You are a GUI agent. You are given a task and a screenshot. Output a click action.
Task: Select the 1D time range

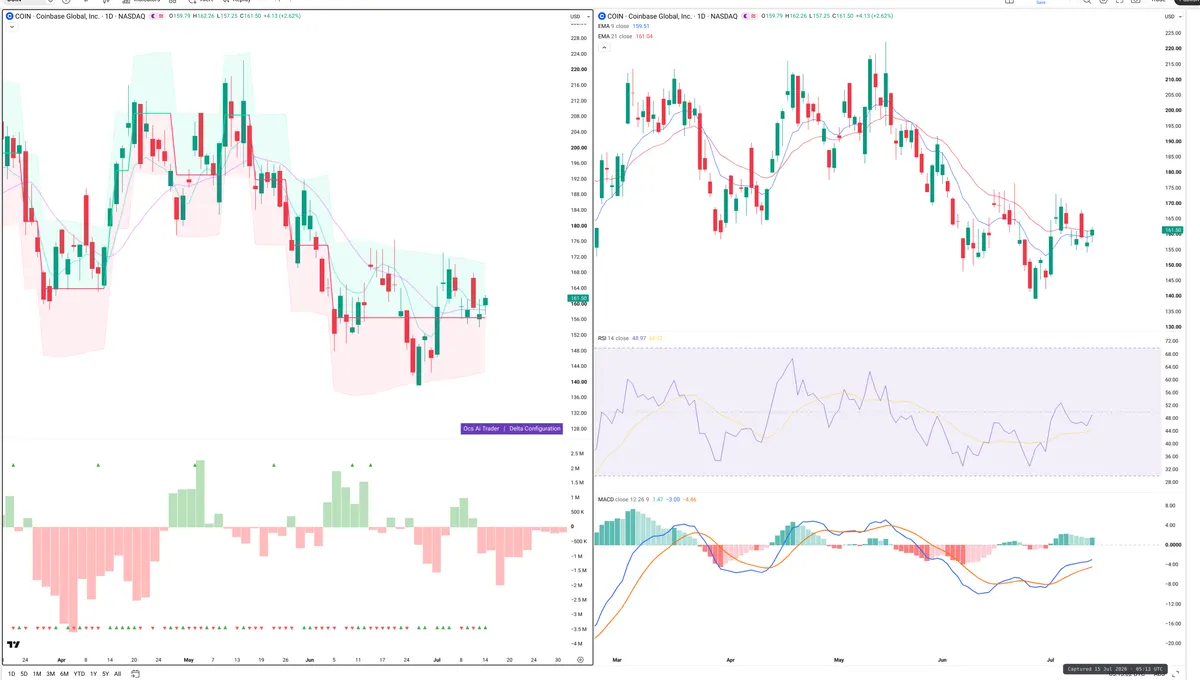11,674
